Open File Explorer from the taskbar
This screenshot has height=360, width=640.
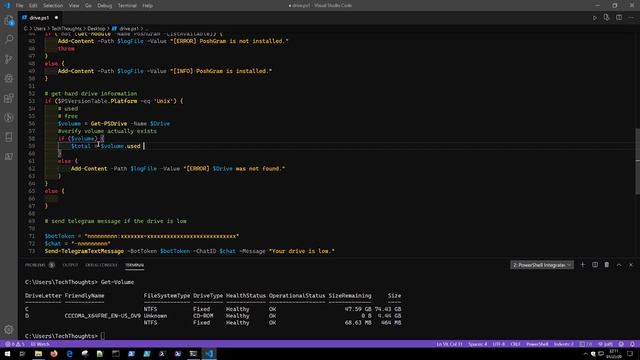(38, 353)
